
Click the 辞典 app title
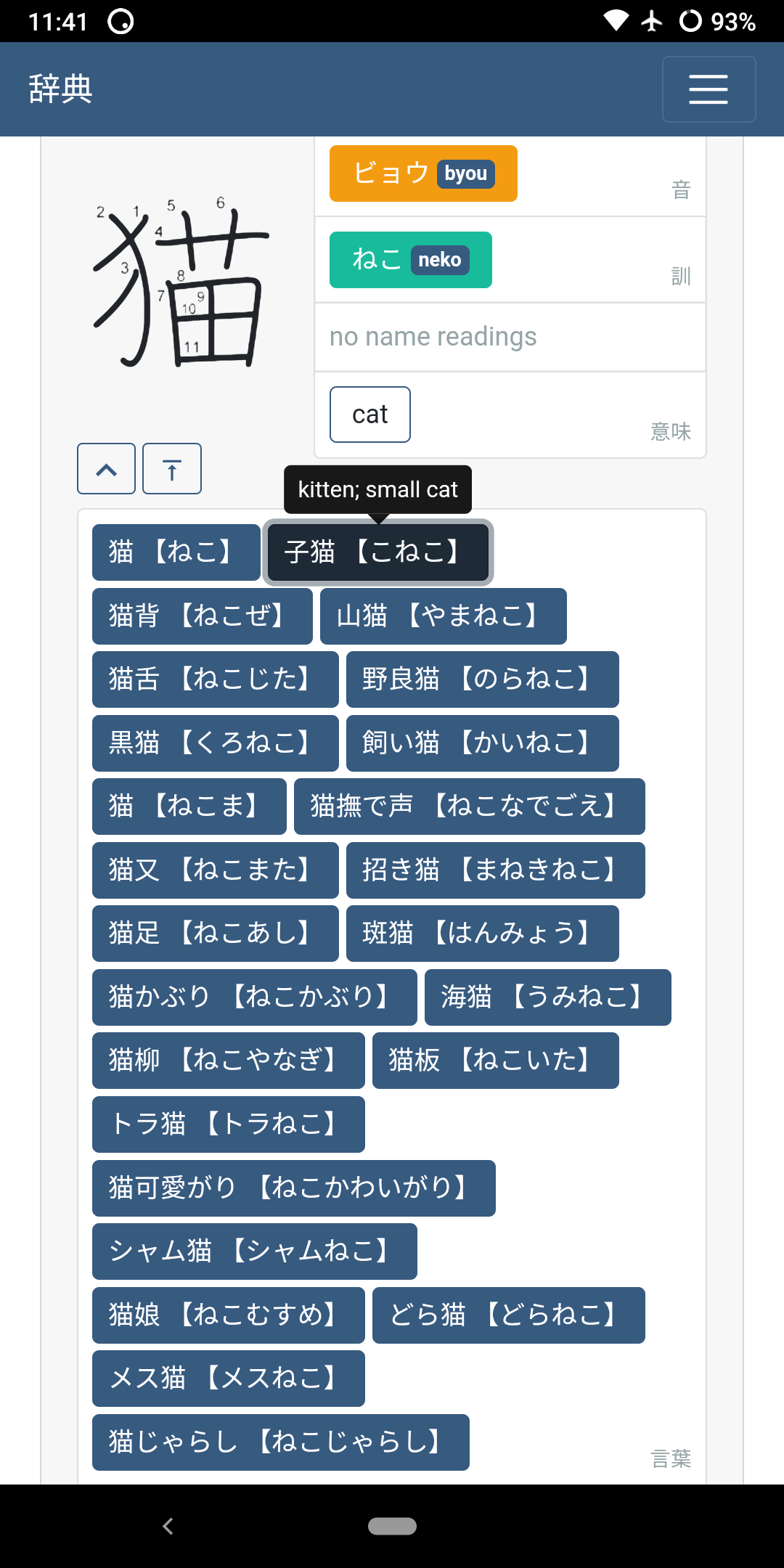point(61,89)
